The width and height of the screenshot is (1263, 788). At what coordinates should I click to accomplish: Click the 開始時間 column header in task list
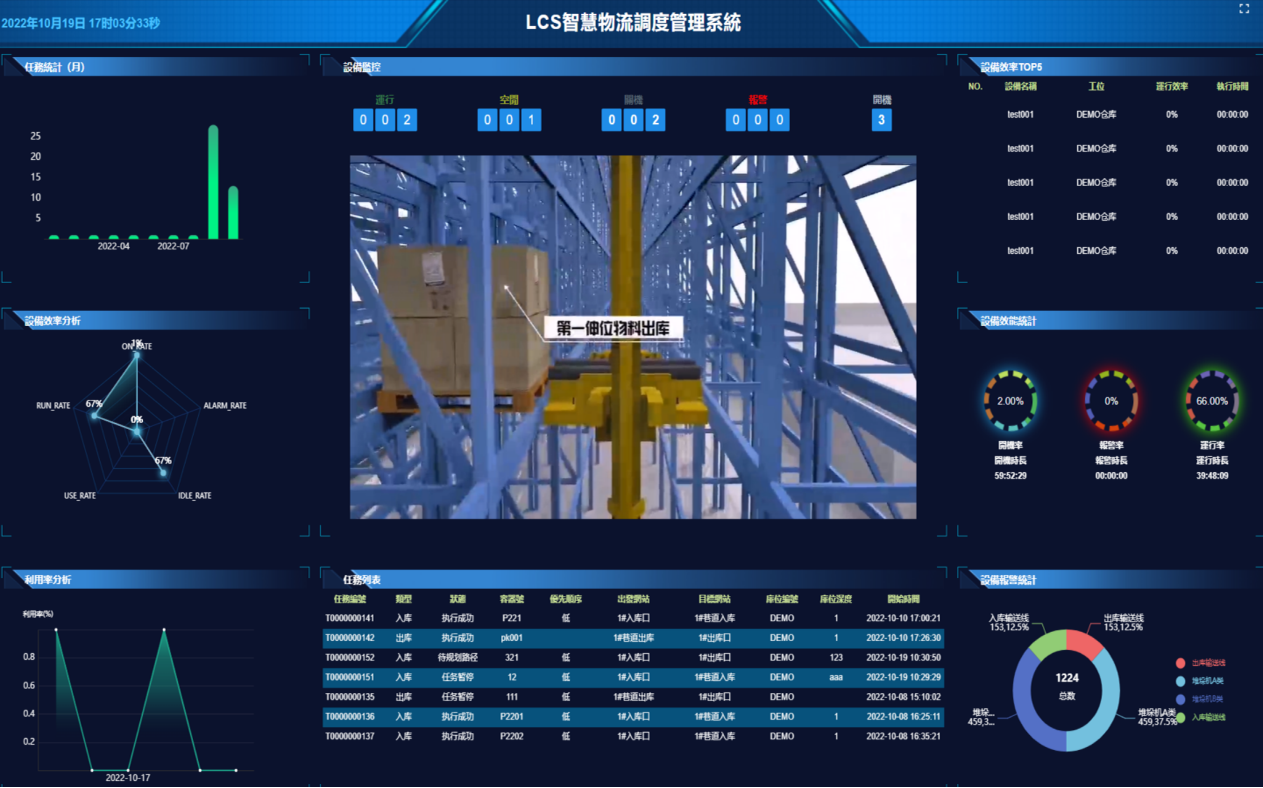click(903, 599)
